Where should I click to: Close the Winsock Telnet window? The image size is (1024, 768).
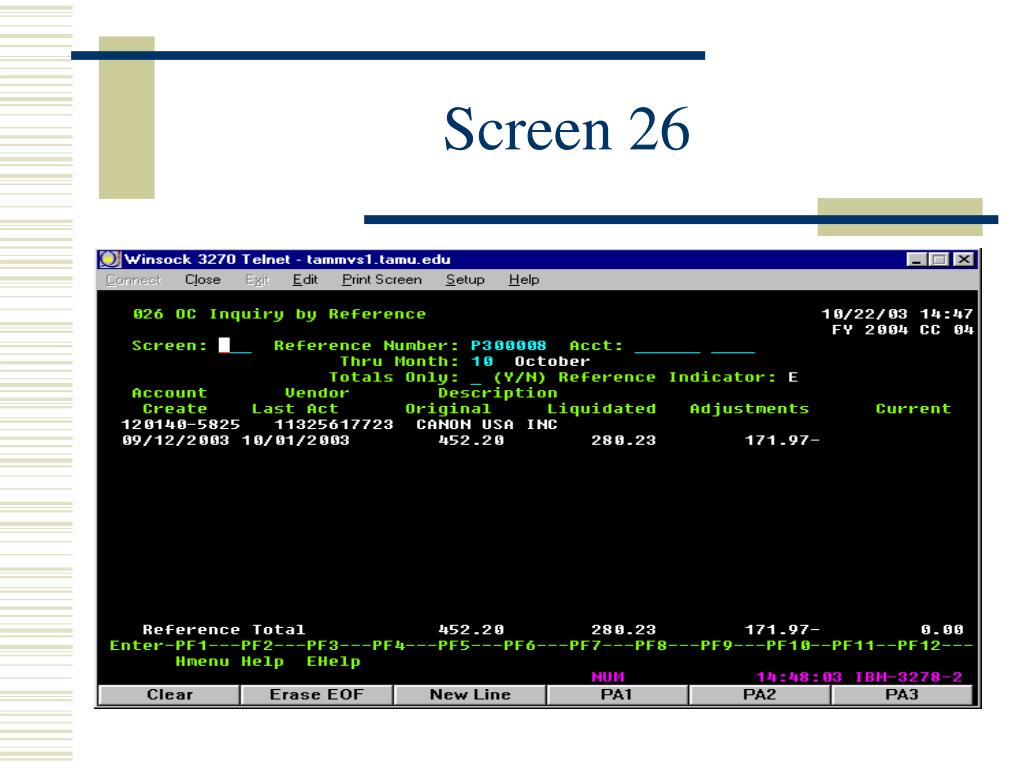pyautogui.click(x=964, y=259)
